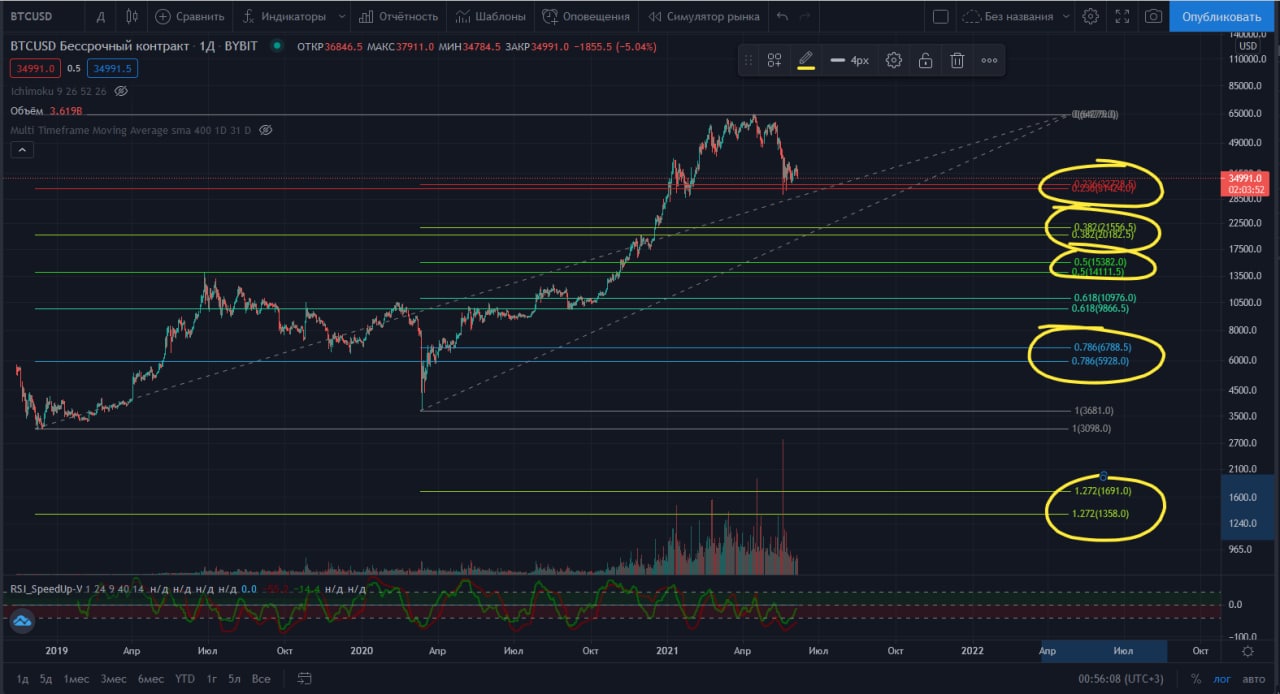This screenshot has height=694, width=1280.
Task: Undo the last chart action
Action: 782,16
